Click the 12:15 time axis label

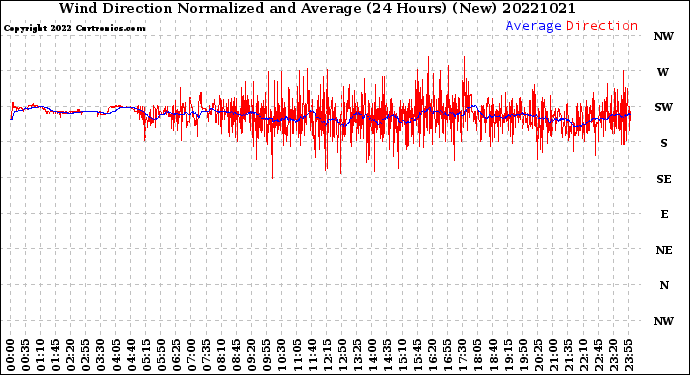(327, 355)
